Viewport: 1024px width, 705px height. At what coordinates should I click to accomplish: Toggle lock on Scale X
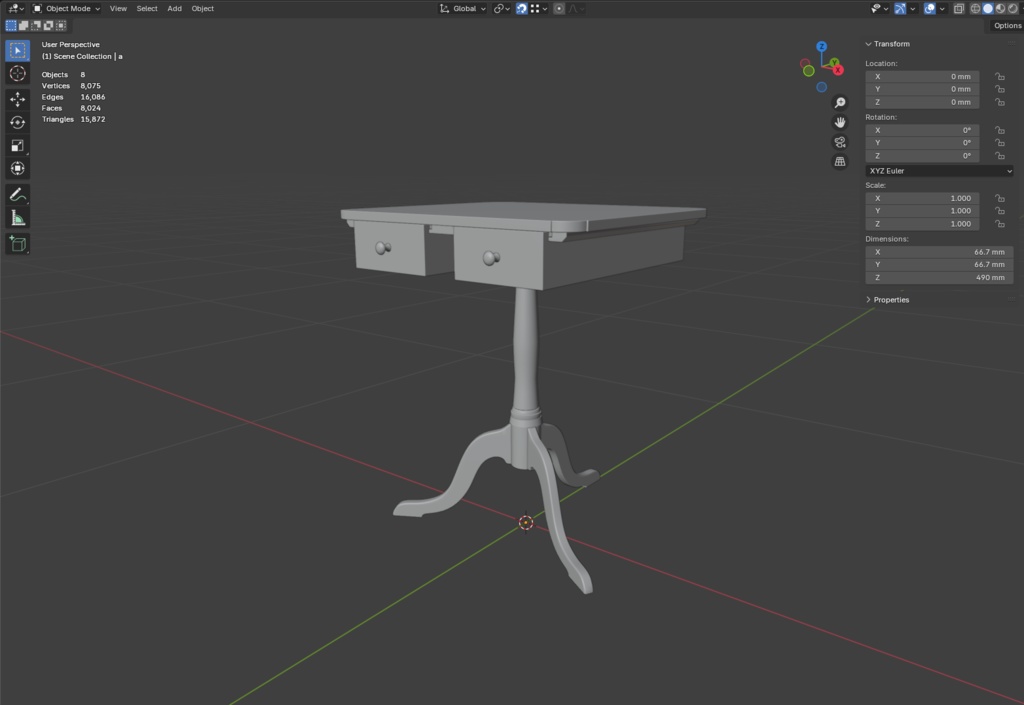point(1000,198)
